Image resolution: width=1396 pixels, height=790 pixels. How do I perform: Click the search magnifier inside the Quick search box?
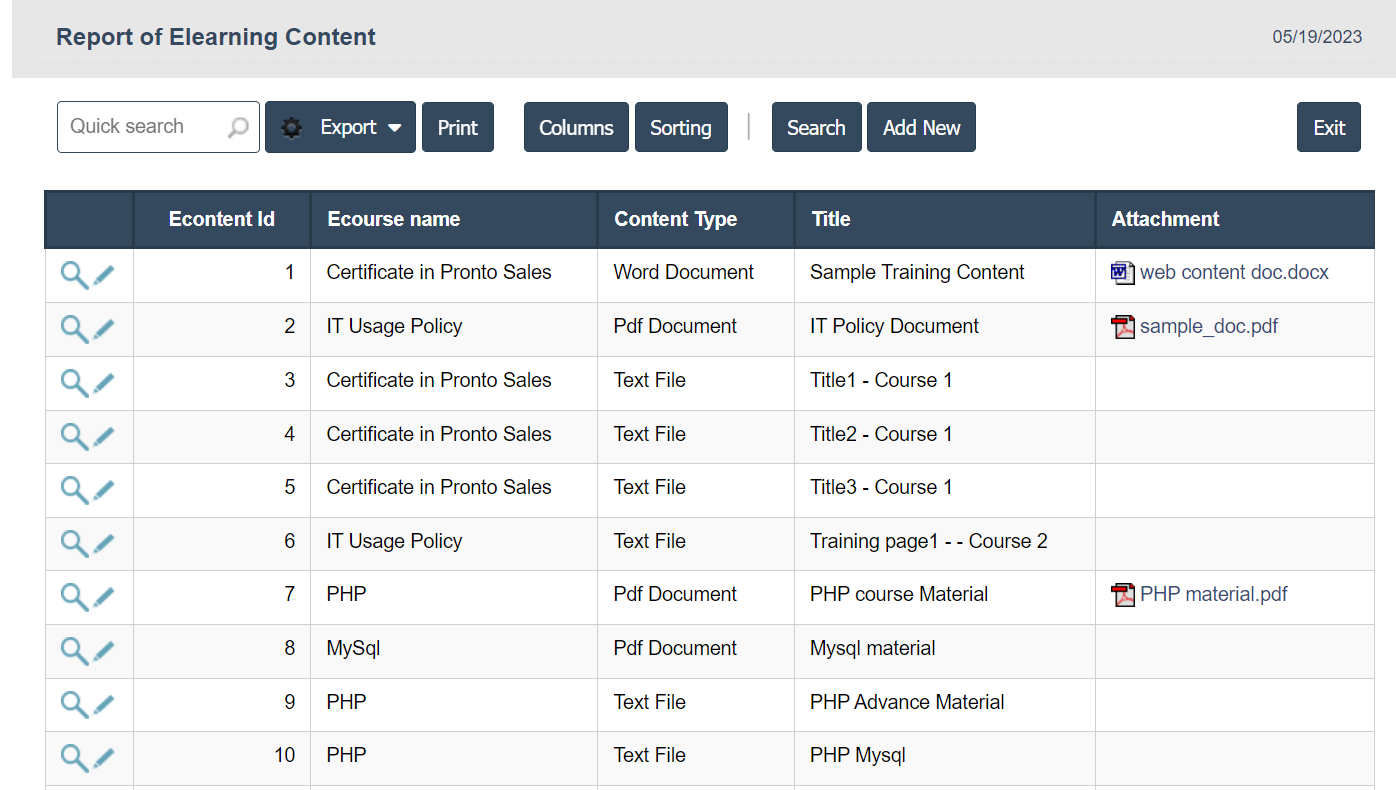pos(238,128)
